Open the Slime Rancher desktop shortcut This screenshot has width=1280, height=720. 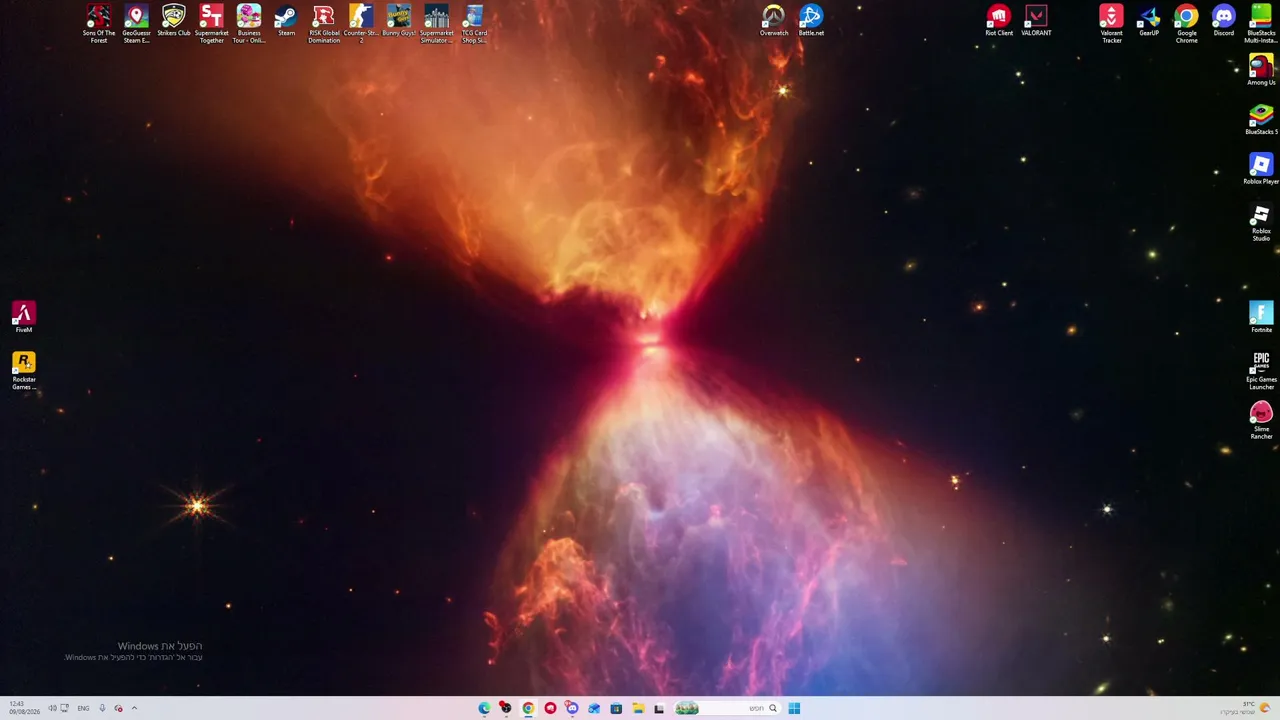click(1261, 420)
